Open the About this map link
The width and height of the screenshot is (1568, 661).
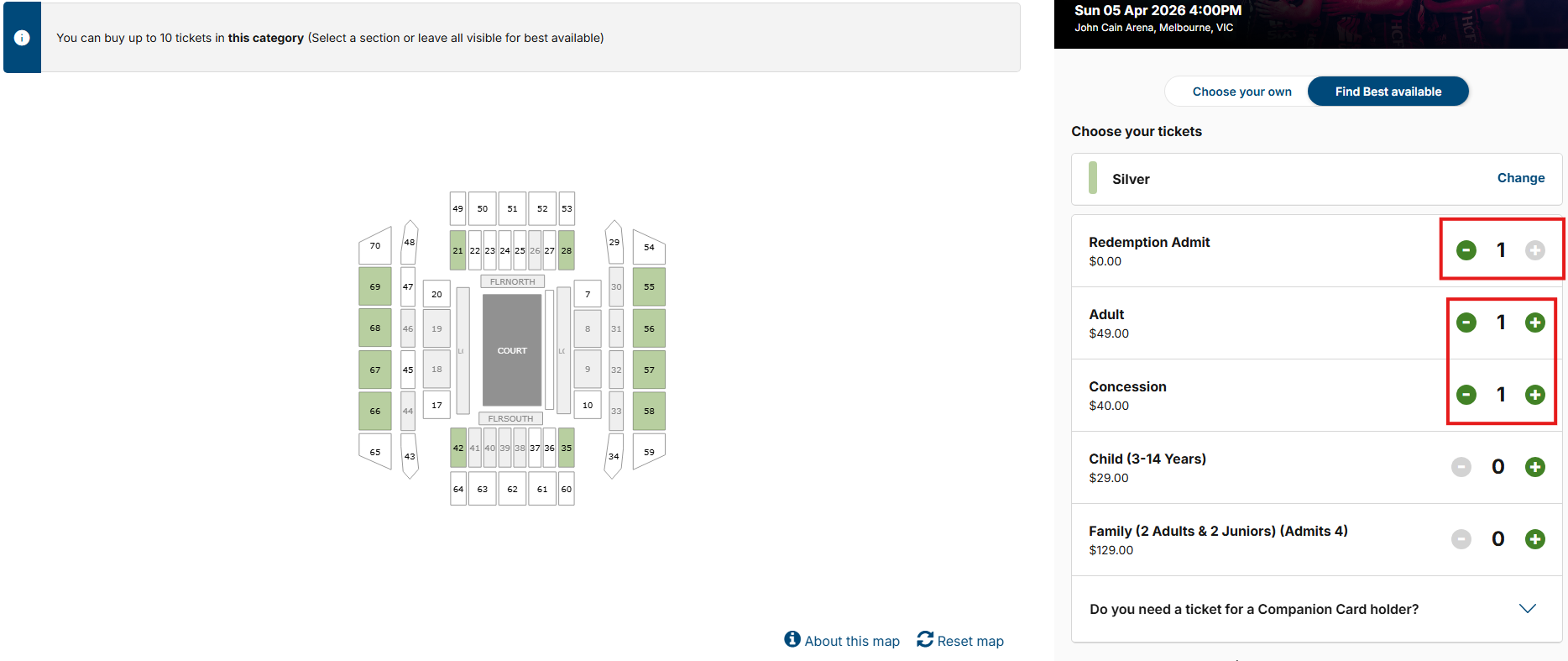[851, 641]
